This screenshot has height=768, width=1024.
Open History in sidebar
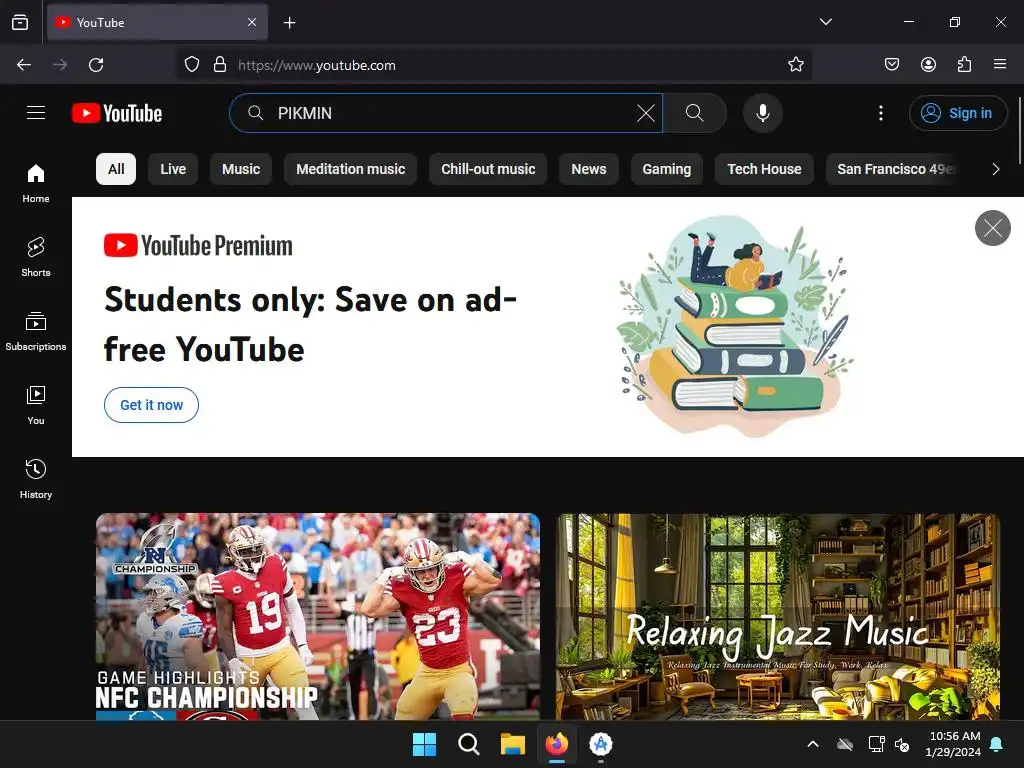pyautogui.click(x=36, y=479)
